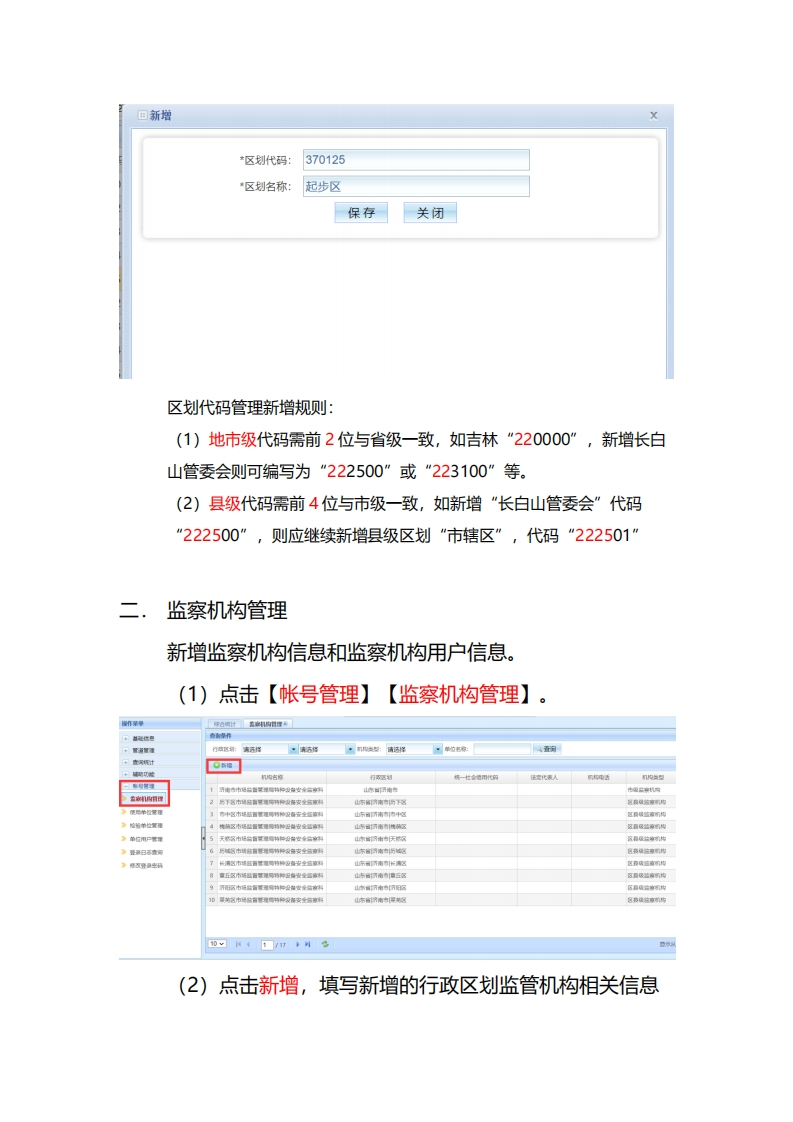793x1122 pixels.
Task: Jump to last page in pager
Action: pos(307,944)
